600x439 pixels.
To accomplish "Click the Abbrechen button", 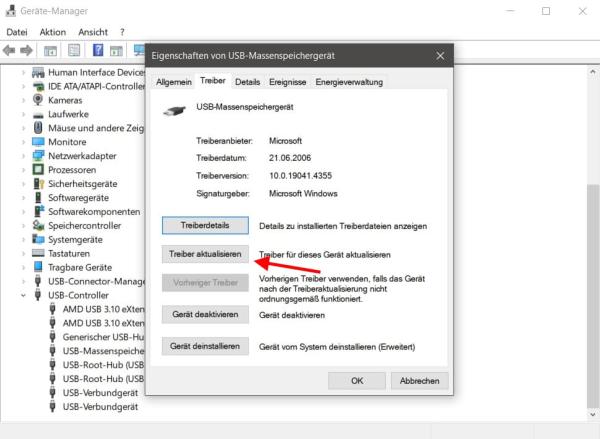I will (419, 380).
